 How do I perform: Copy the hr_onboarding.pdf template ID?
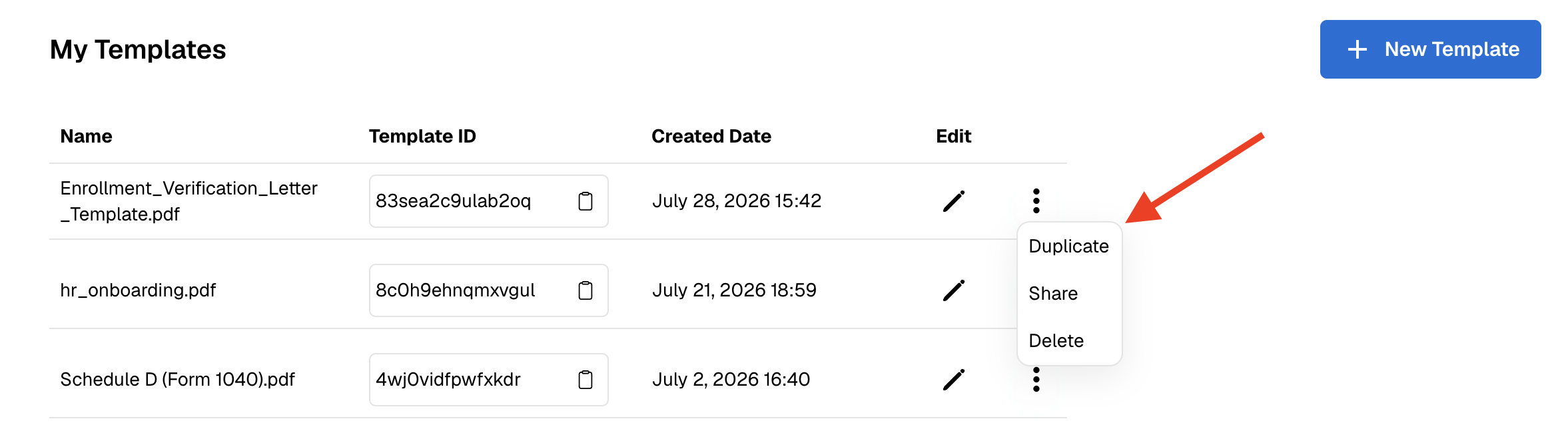pyautogui.click(x=585, y=290)
